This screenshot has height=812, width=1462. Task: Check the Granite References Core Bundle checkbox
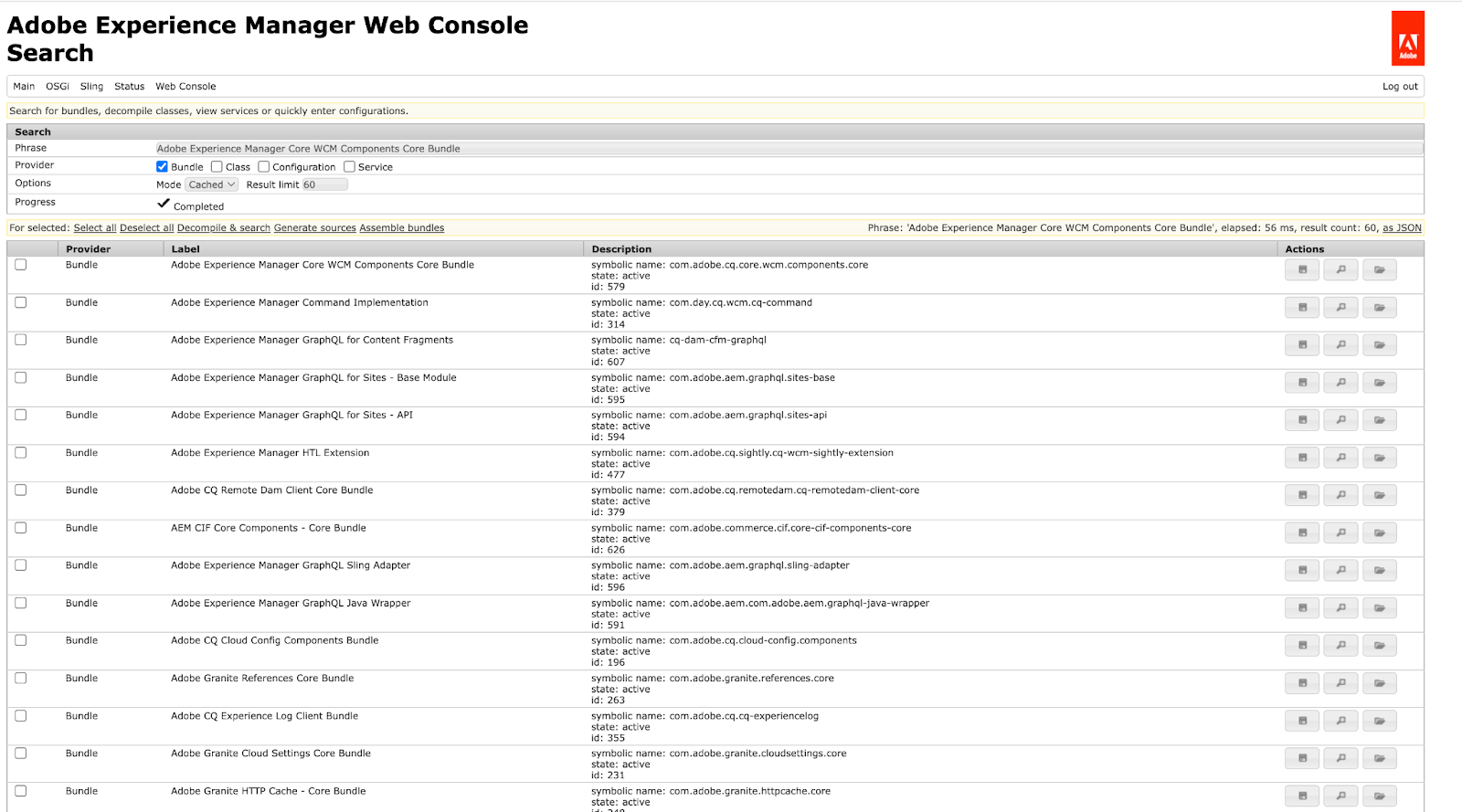[20, 678]
